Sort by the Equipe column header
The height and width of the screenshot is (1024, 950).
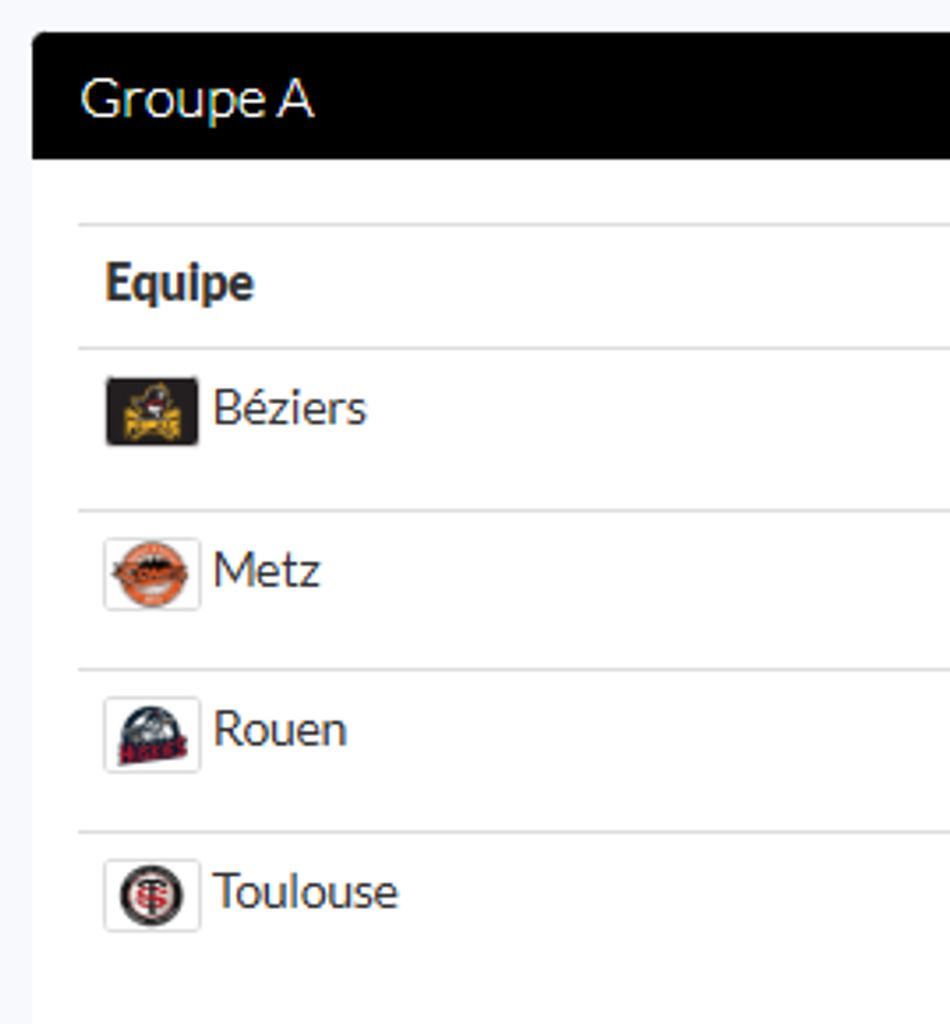pos(180,284)
